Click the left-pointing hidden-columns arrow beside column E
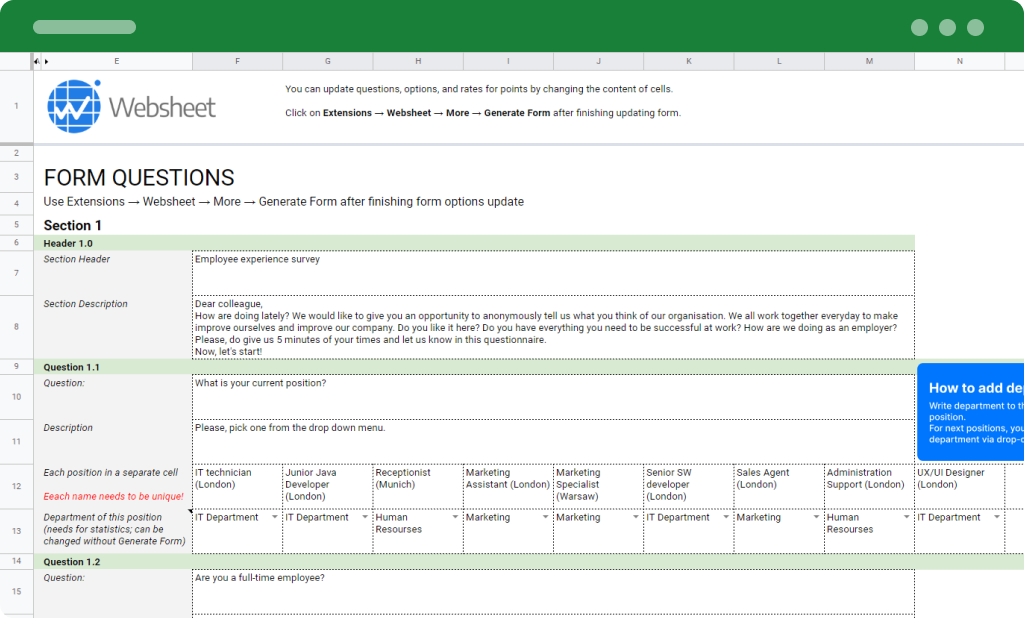Screen dimensions: 1024x618 (x=37, y=61)
